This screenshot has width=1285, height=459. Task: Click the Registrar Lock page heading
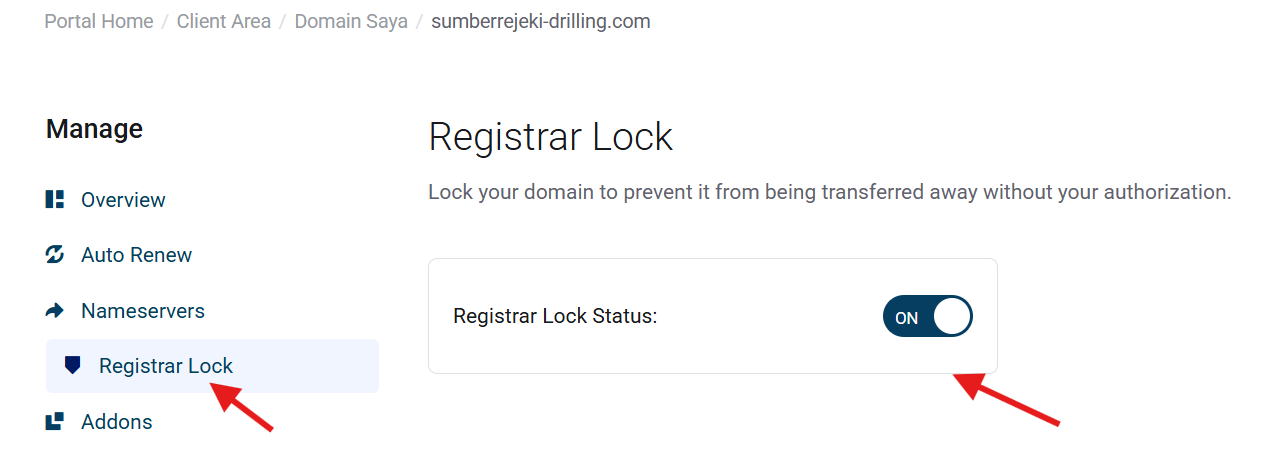tap(550, 137)
